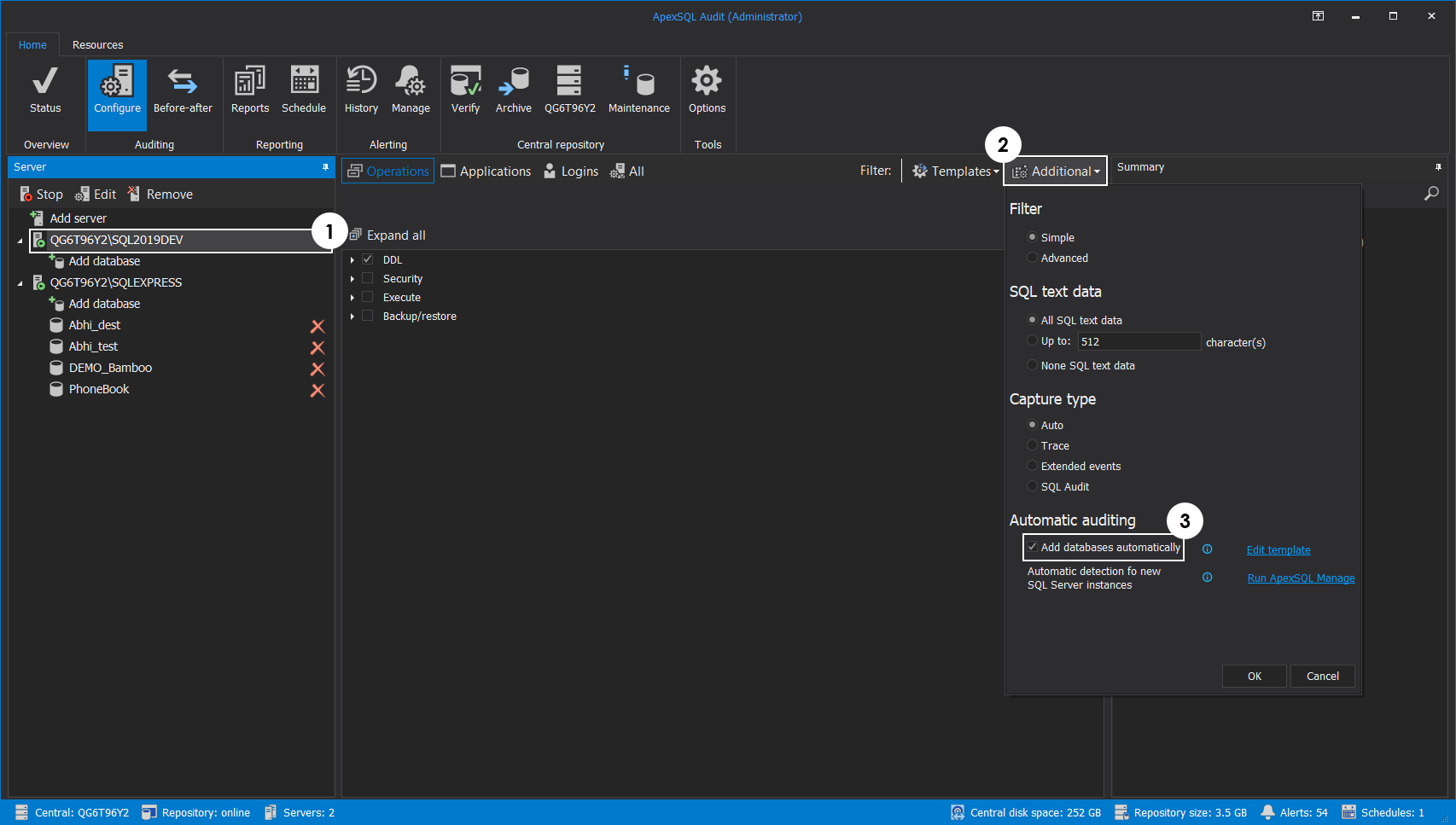This screenshot has width=1456, height=825.
Task: Select the Simple filter radio button
Action: pyautogui.click(x=1032, y=237)
